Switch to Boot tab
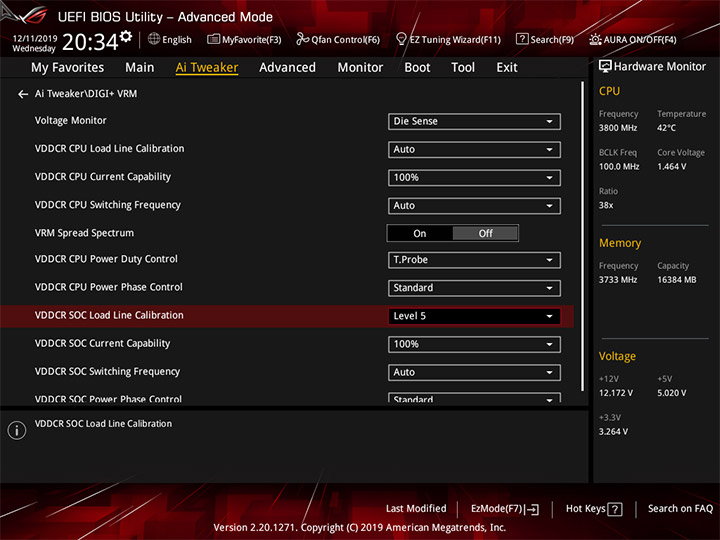This screenshot has width=720, height=540. [417, 68]
